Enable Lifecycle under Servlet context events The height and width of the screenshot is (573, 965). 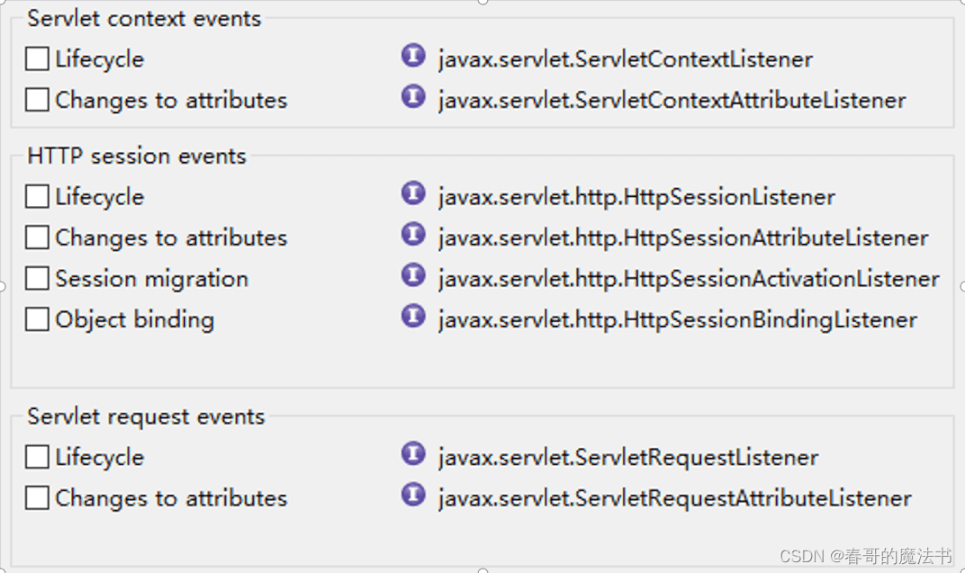pos(37,59)
